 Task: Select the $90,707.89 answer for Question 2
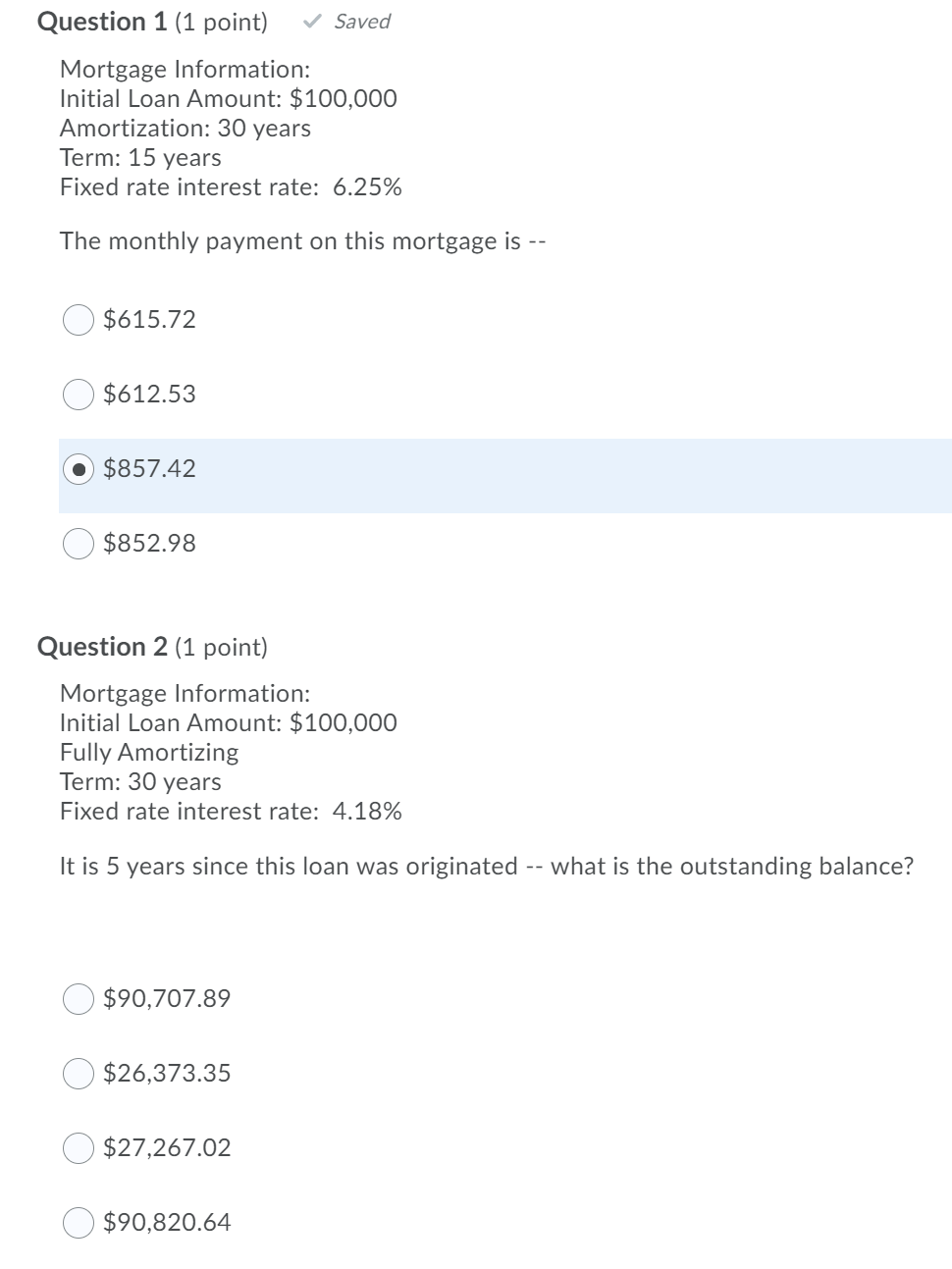[x=78, y=999]
